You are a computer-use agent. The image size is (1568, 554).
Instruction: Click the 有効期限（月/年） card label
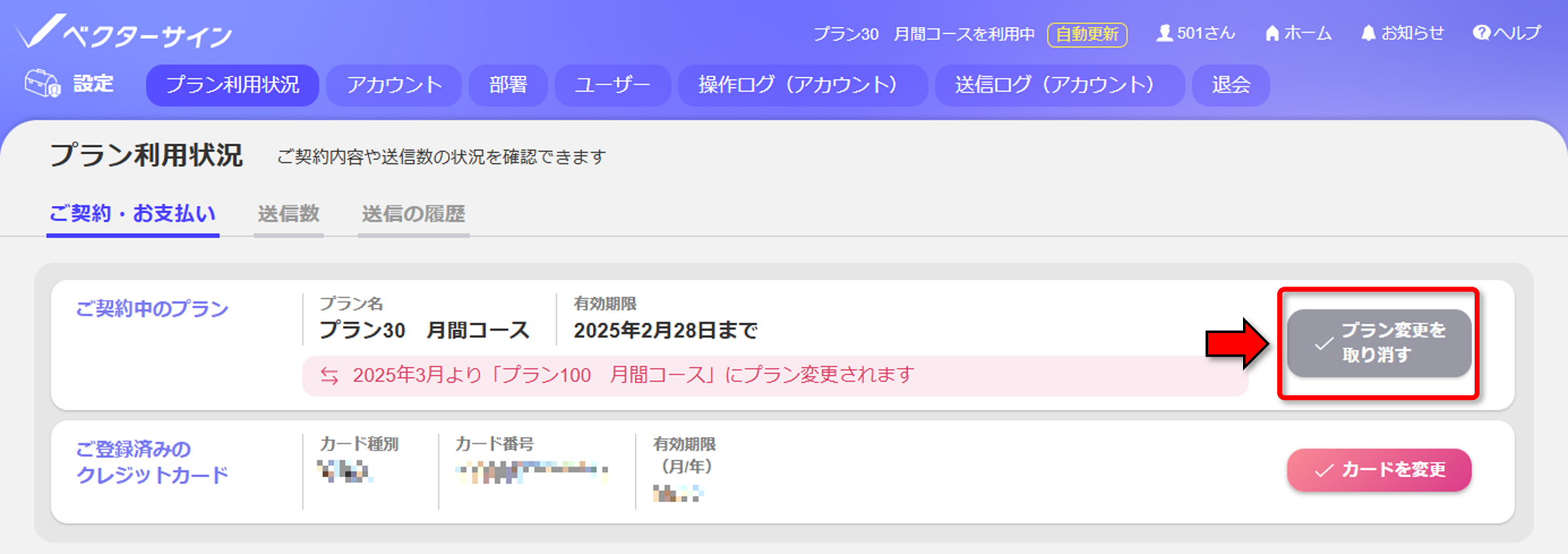684,455
